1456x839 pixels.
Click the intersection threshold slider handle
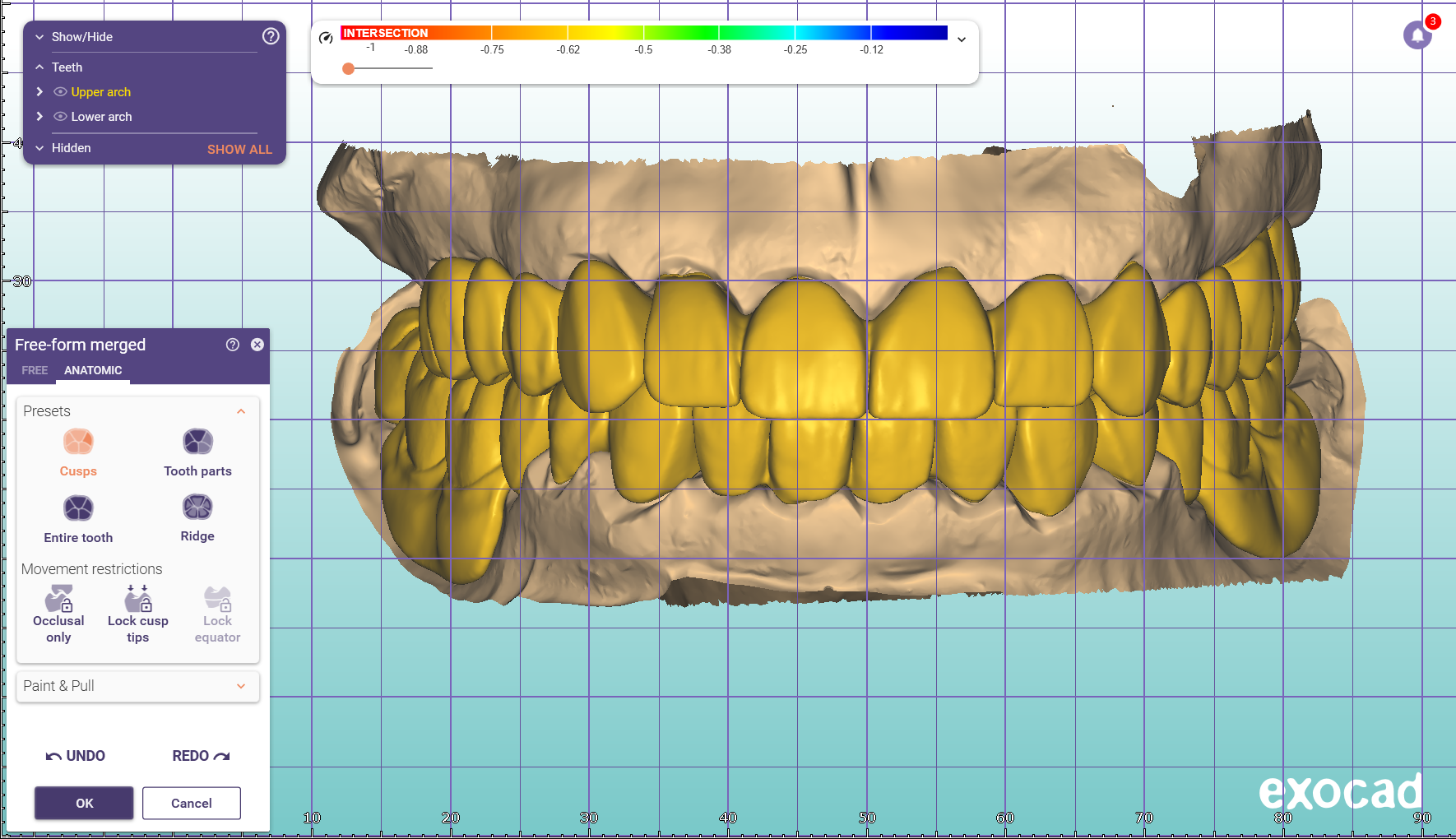click(349, 69)
